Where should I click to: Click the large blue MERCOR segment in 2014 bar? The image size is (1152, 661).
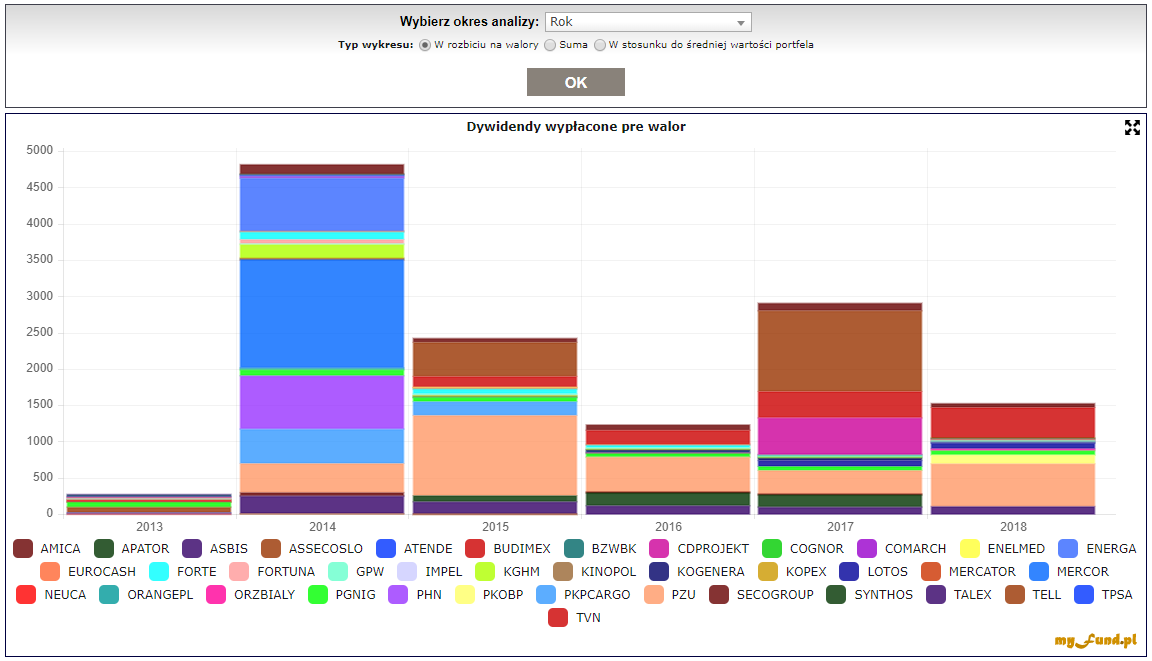(x=322, y=314)
